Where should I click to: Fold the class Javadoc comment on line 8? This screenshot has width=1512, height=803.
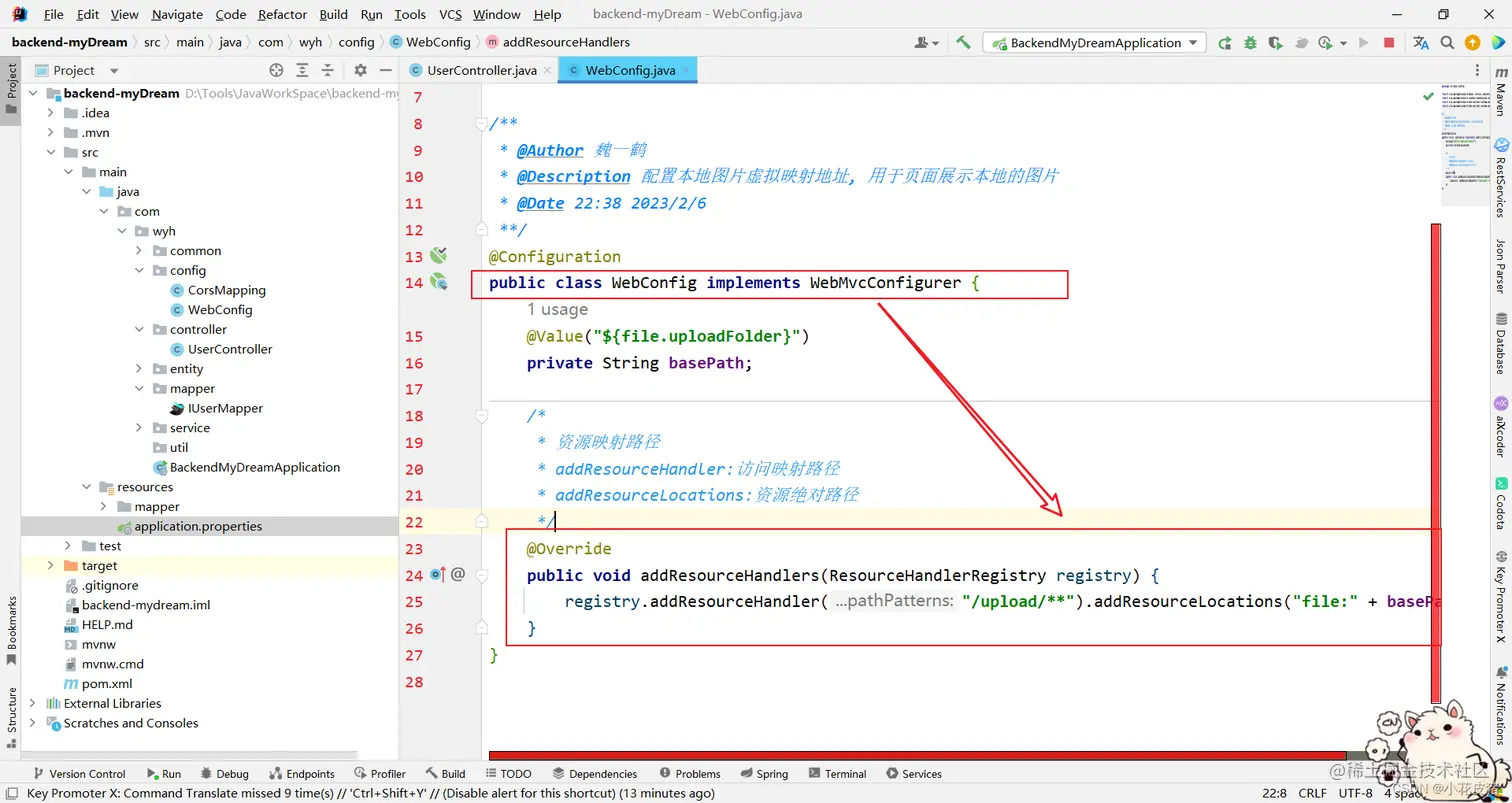pyautogui.click(x=481, y=124)
